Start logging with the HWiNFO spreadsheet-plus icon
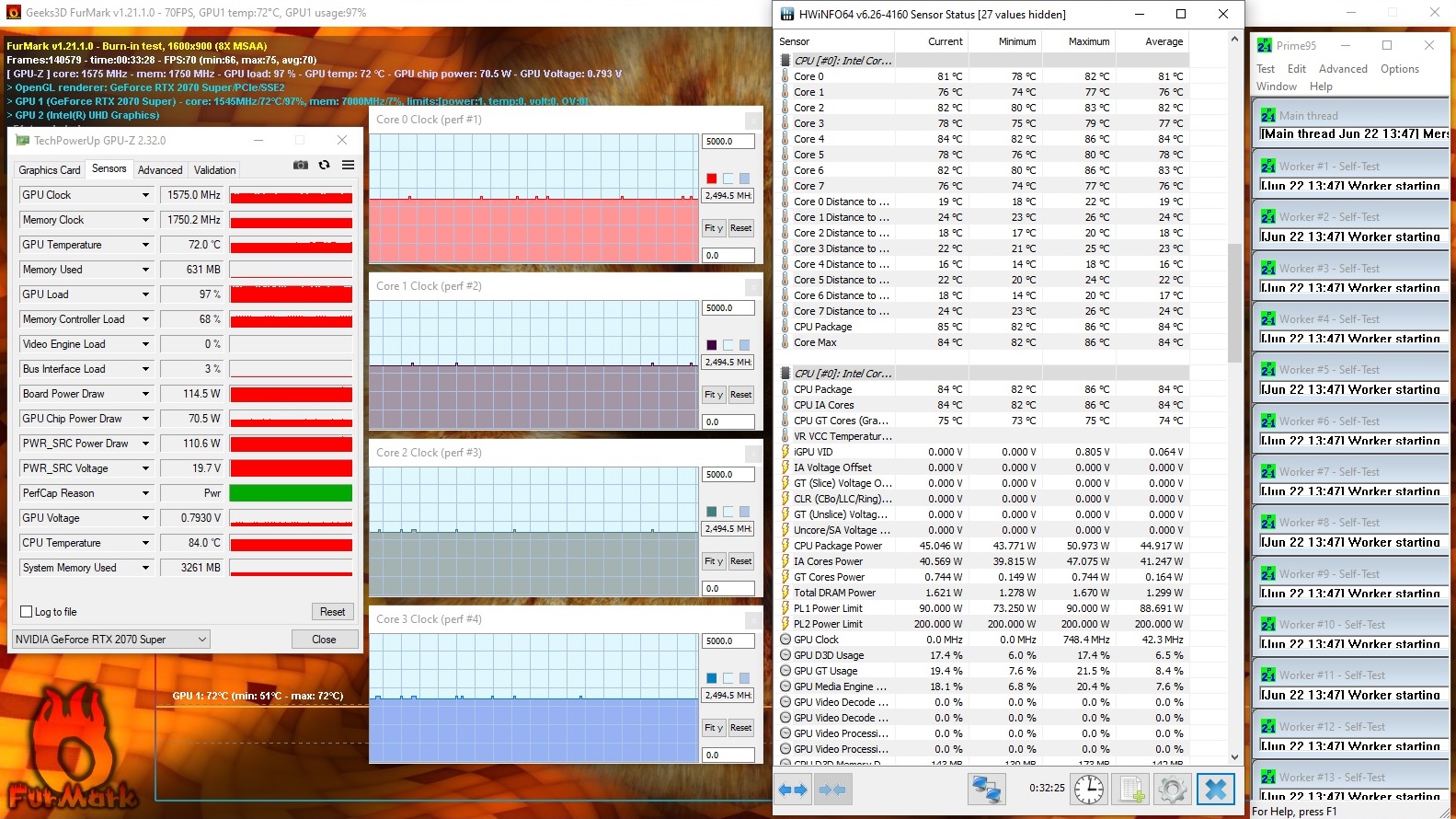This screenshot has width=1456, height=819. pyautogui.click(x=1130, y=789)
